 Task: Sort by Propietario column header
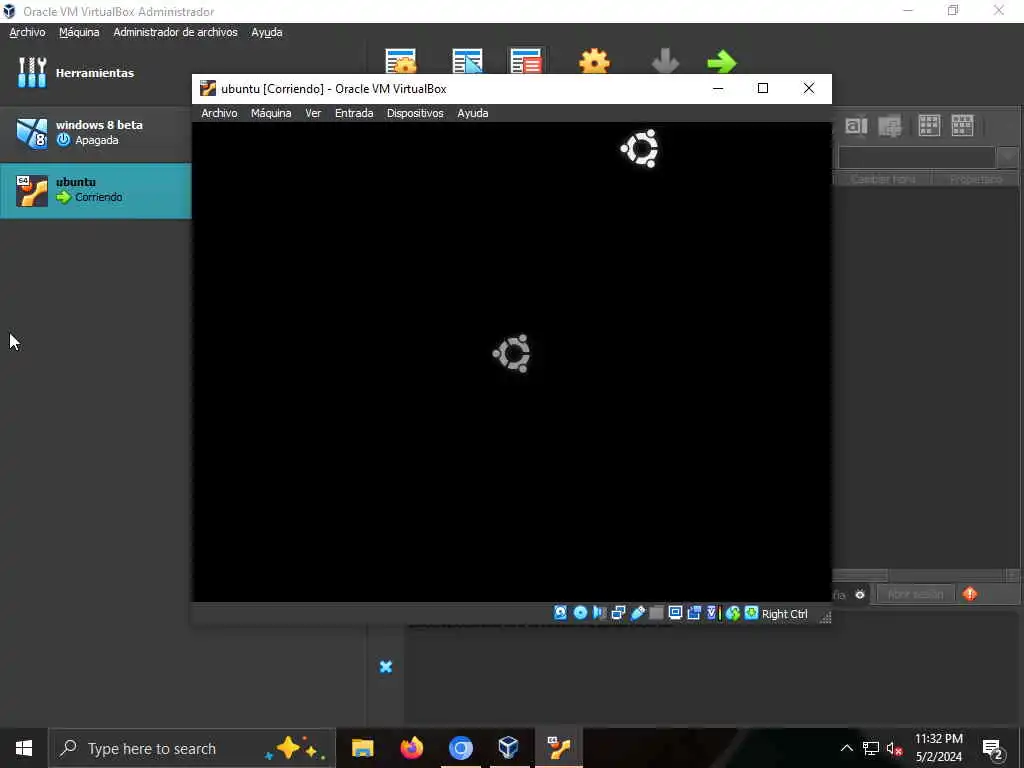tap(976, 179)
